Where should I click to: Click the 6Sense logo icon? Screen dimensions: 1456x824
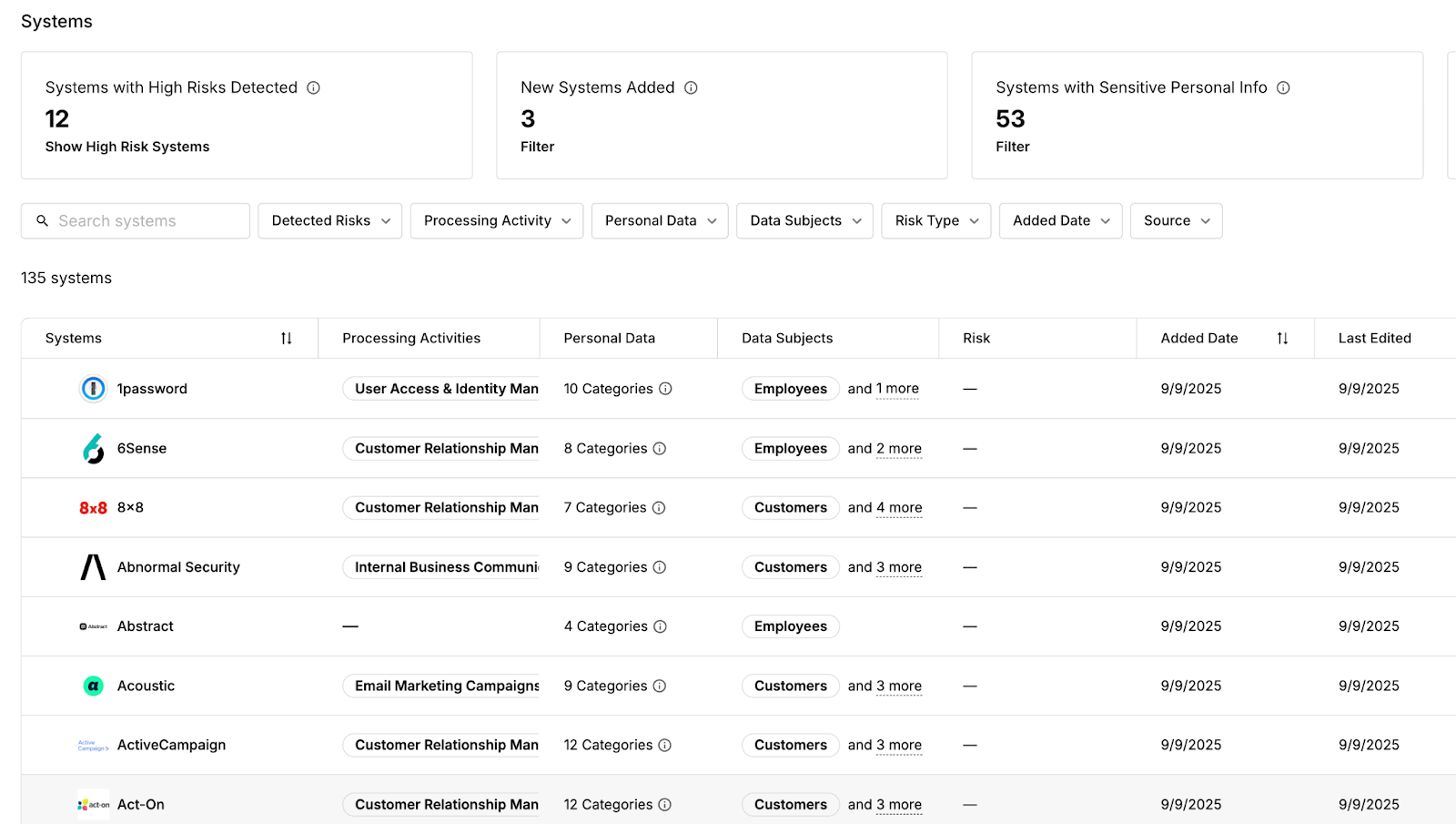point(93,448)
